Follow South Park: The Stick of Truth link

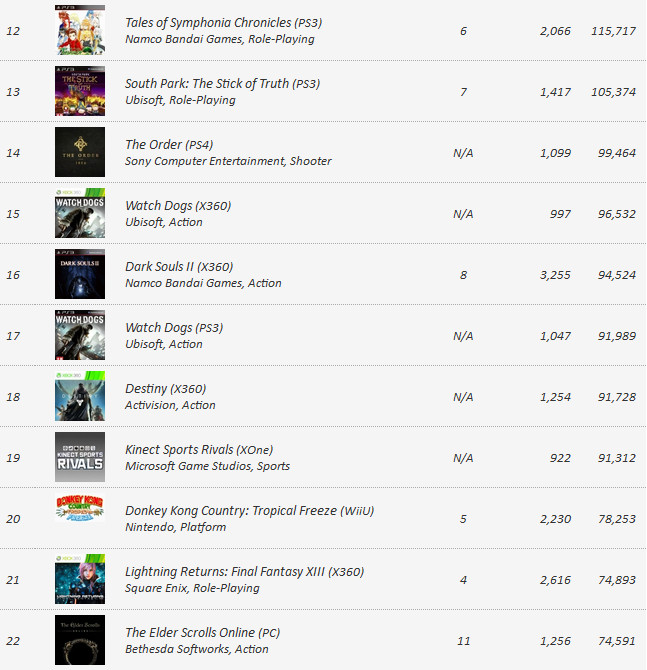tap(223, 84)
